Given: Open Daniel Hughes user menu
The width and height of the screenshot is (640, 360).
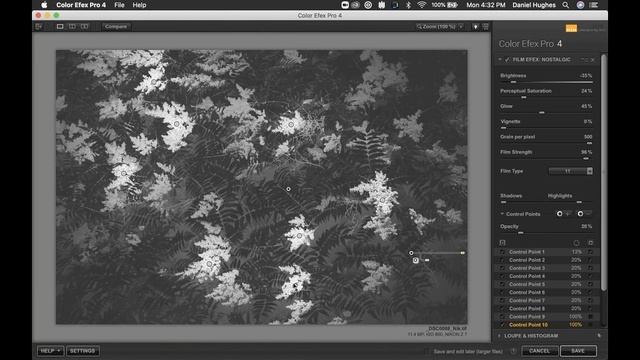Looking at the screenshot, I should point(534,5).
